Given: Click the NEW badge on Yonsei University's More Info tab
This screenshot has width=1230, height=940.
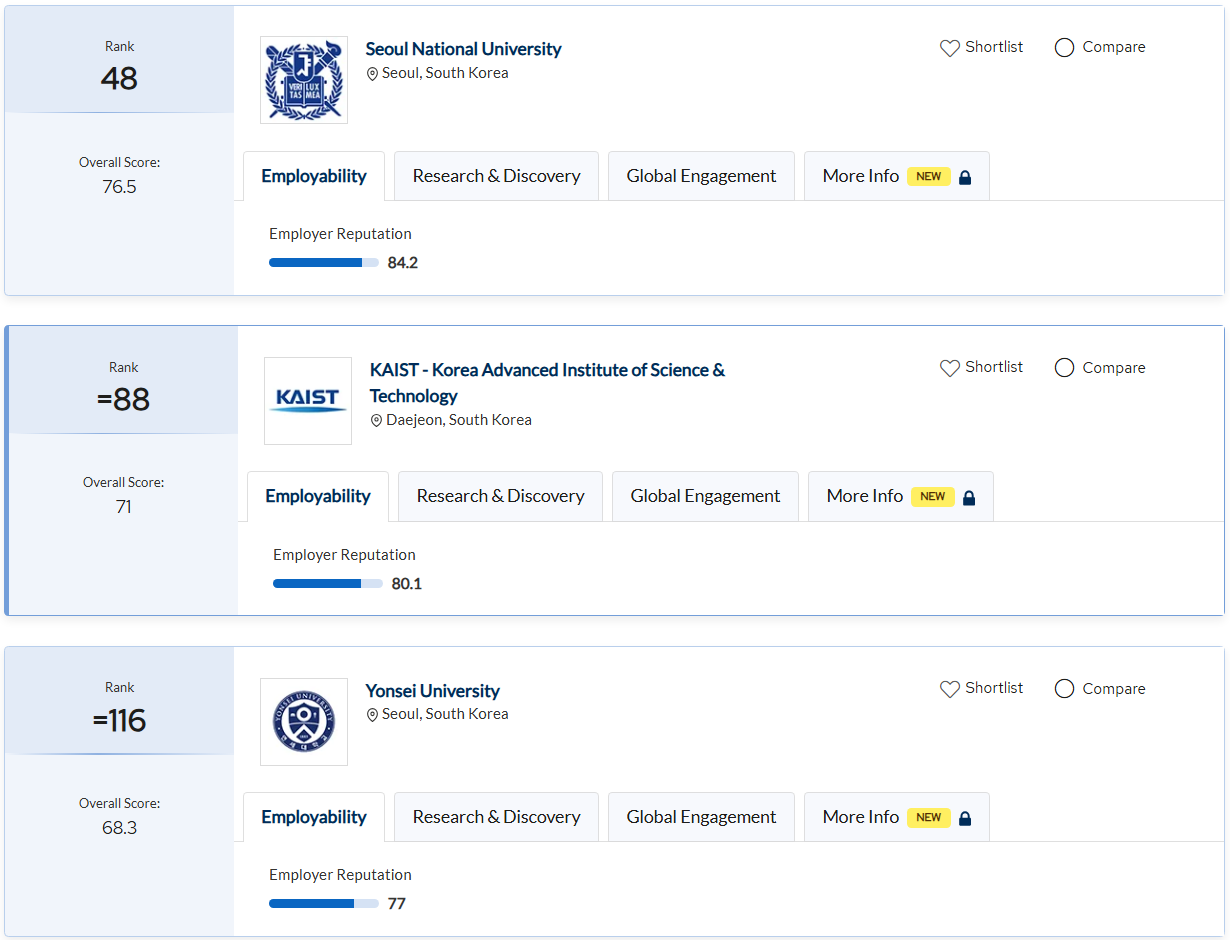Looking at the screenshot, I should (929, 817).
